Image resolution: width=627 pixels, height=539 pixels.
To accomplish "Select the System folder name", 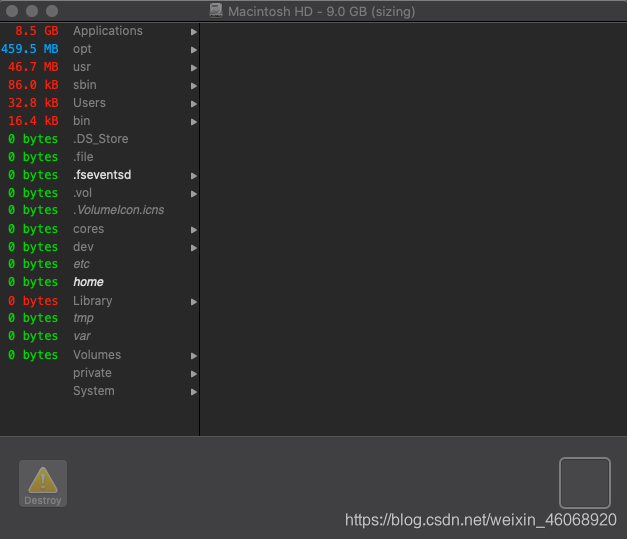I will click(94, 391).
